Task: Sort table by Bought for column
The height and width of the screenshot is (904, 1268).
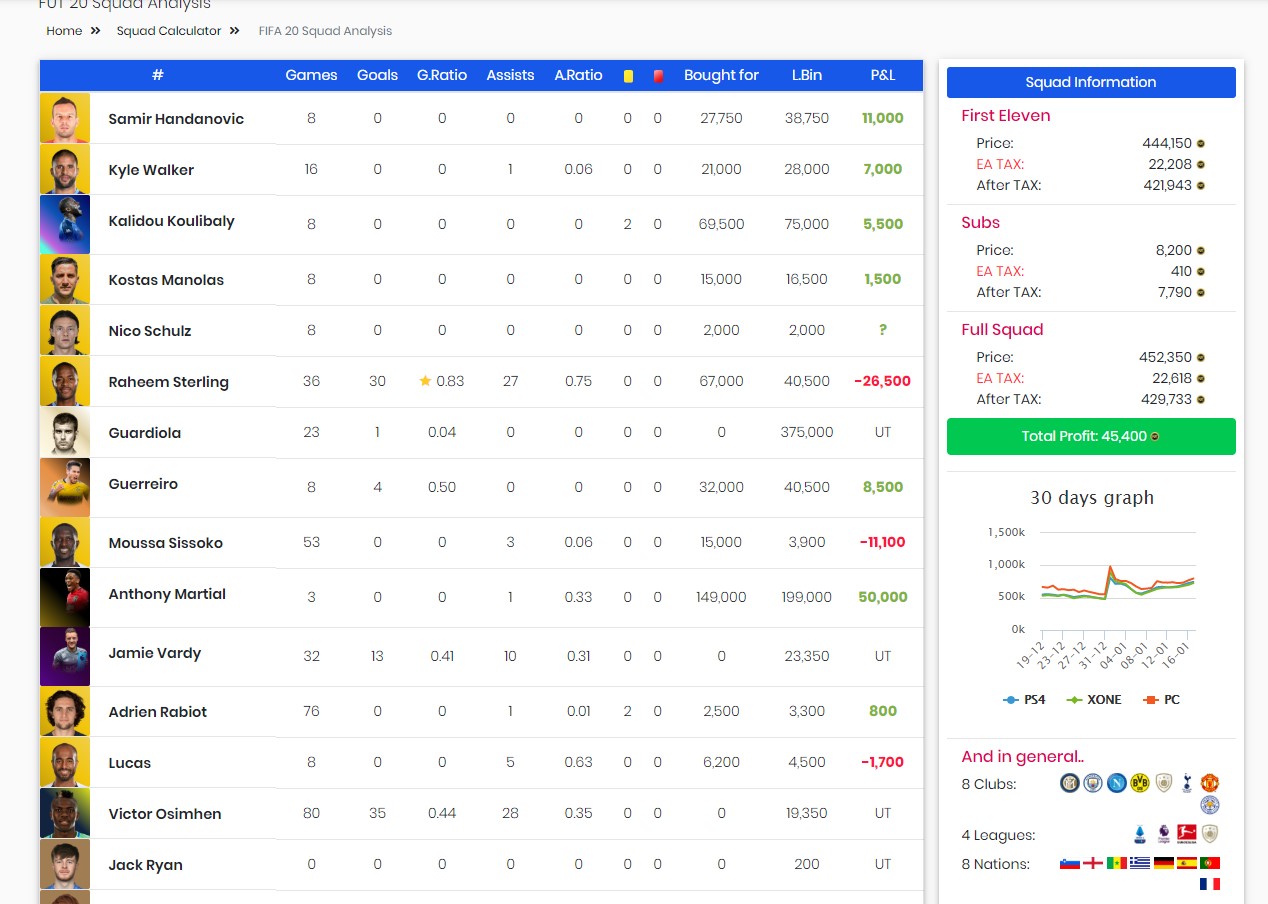Action: point(721,75)
